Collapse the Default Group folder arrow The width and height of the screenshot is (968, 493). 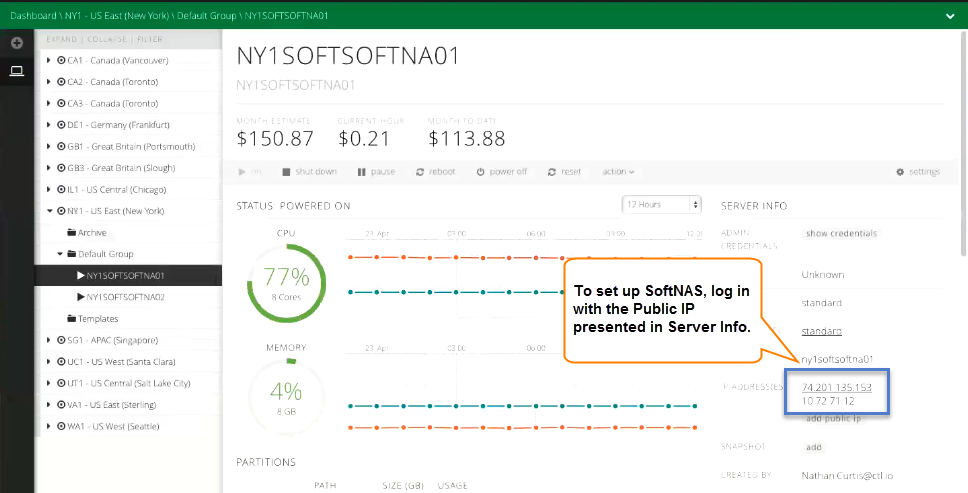[x=60, y=254]
